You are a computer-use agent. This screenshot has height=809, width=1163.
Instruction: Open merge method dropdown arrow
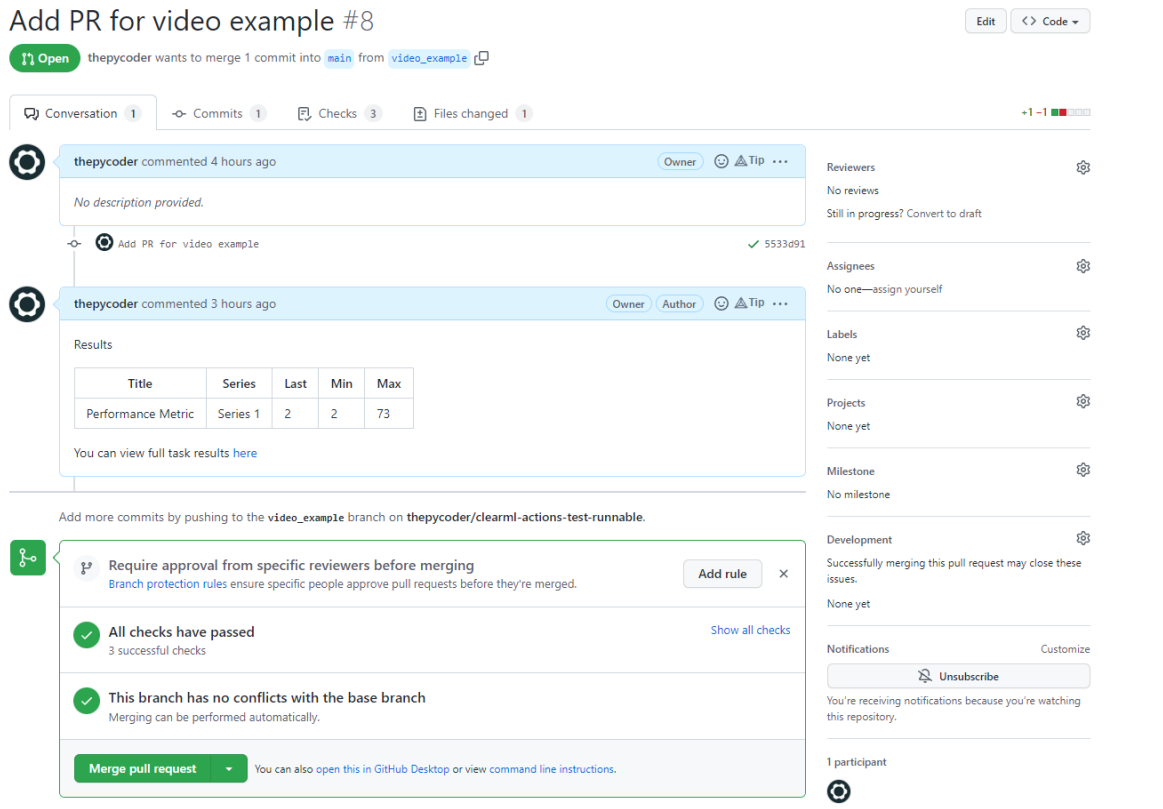point(230,769)
